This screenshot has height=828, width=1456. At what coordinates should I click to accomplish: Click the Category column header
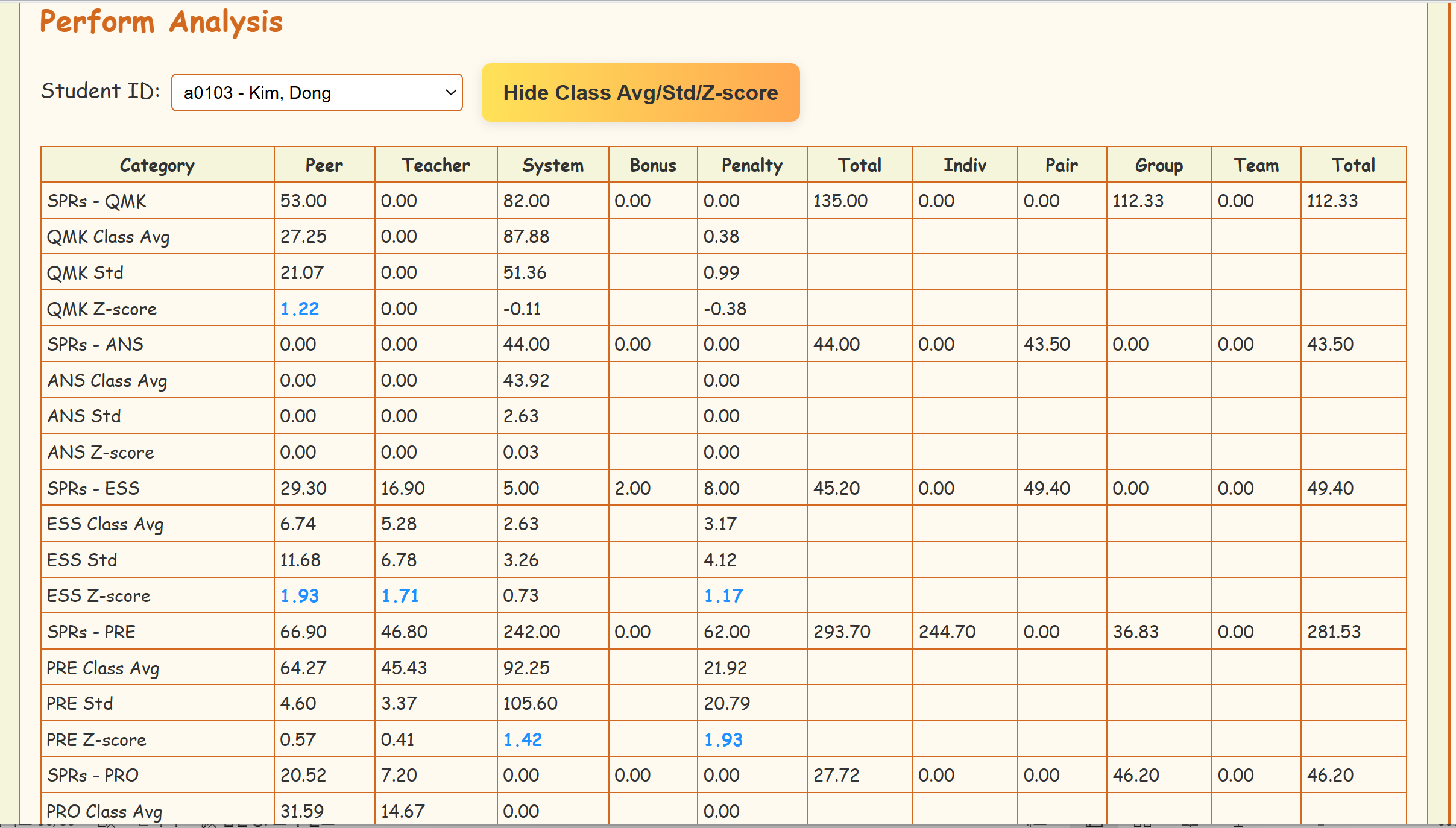click(157, 165)
